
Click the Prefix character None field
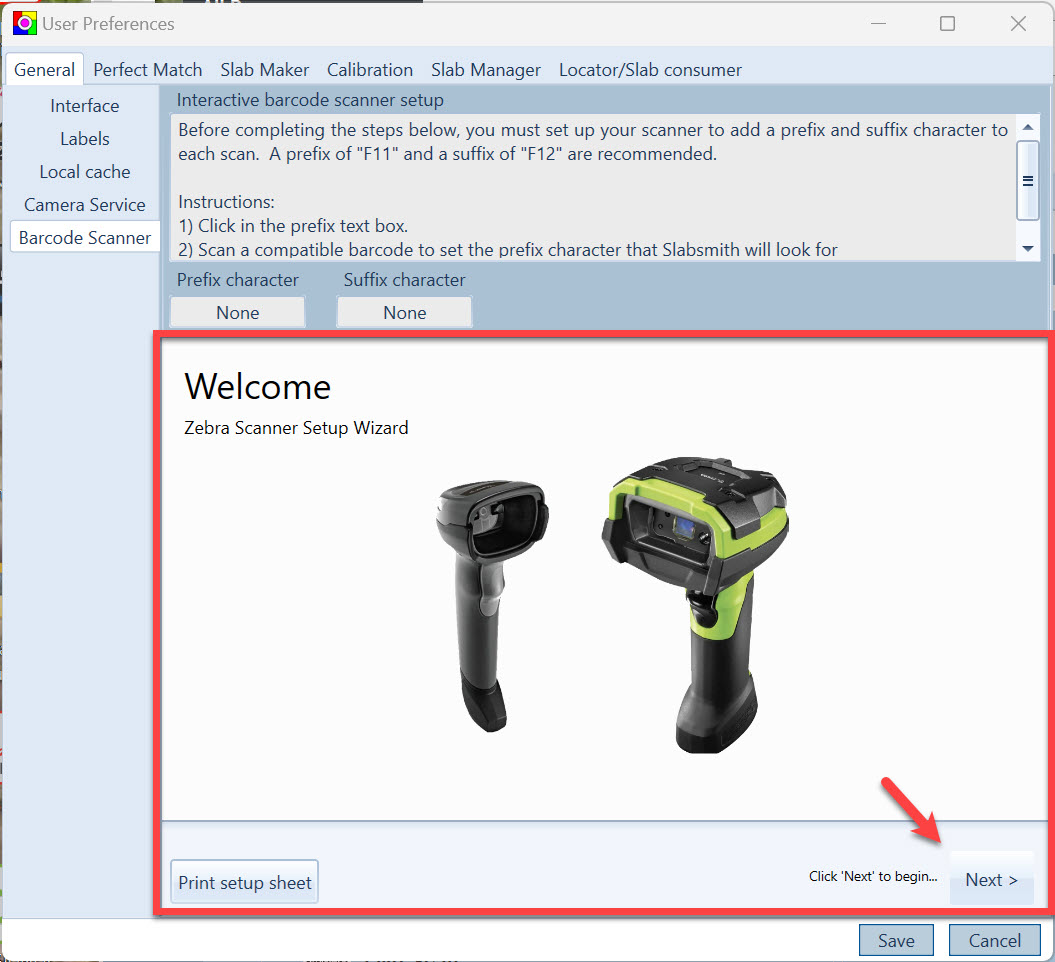(x=237, y=312)
